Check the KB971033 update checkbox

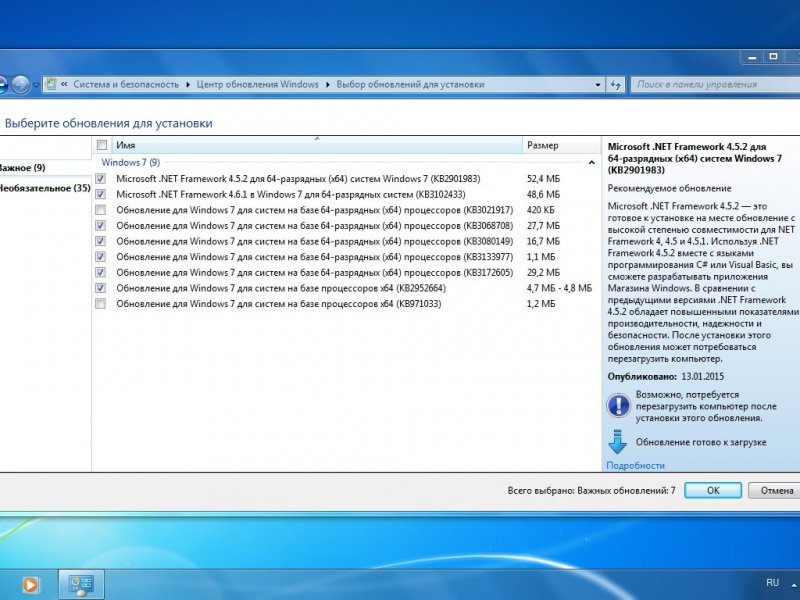(100, 303)
